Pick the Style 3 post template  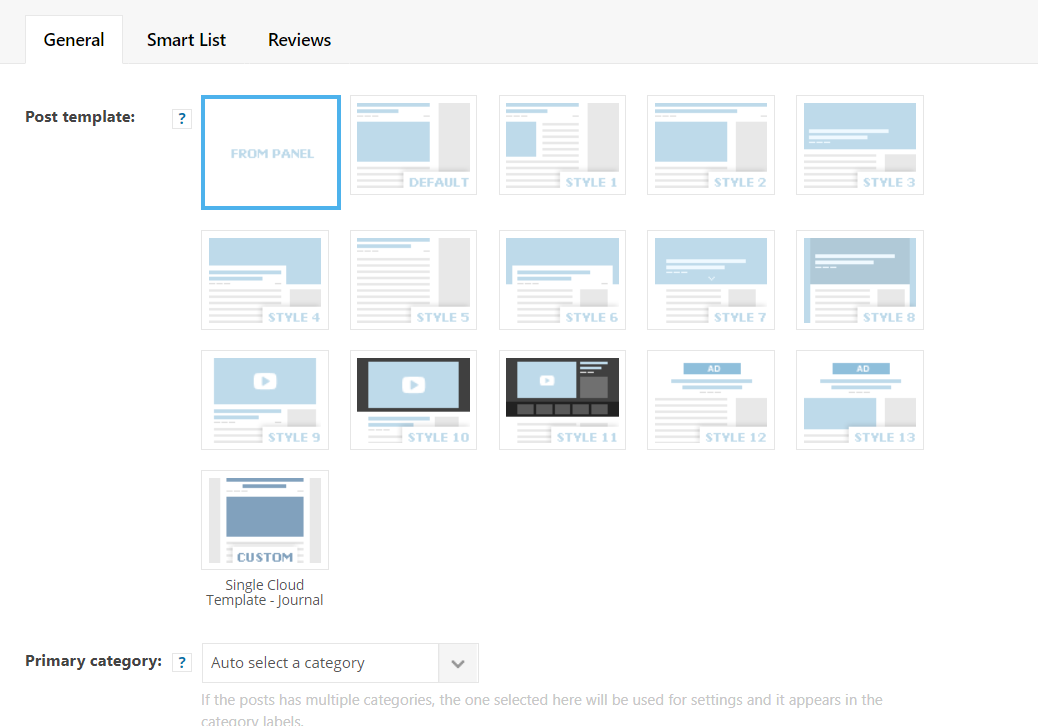(859, 145)
